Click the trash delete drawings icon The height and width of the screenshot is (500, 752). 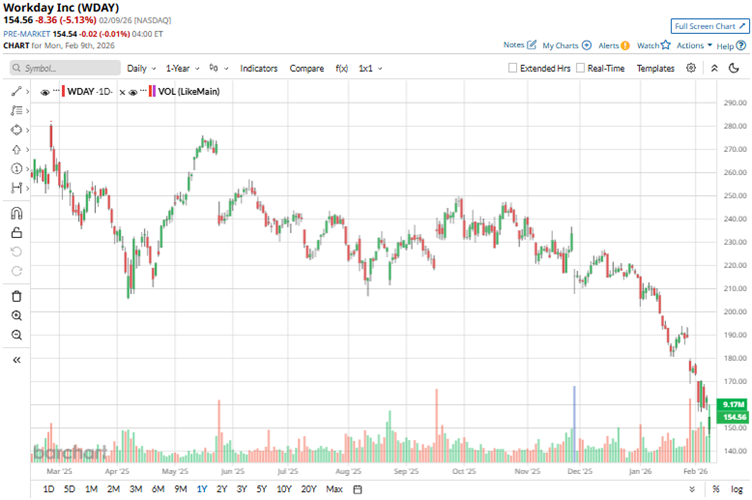tap(16, 296)
